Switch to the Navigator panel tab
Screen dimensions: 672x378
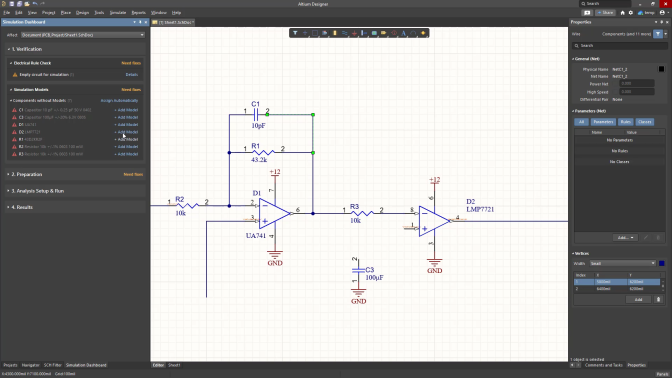pyautogui.click(x=30, y=365)
